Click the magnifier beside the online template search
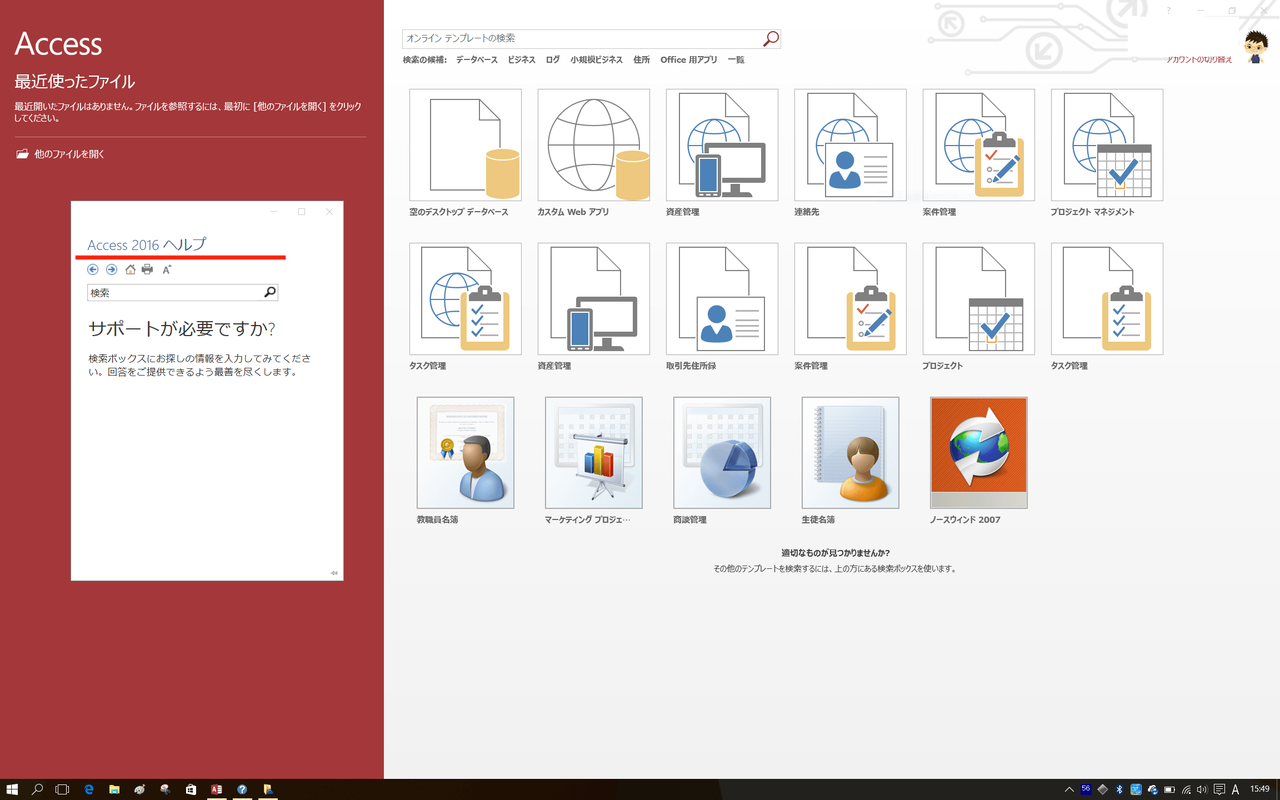 point(770,38)
